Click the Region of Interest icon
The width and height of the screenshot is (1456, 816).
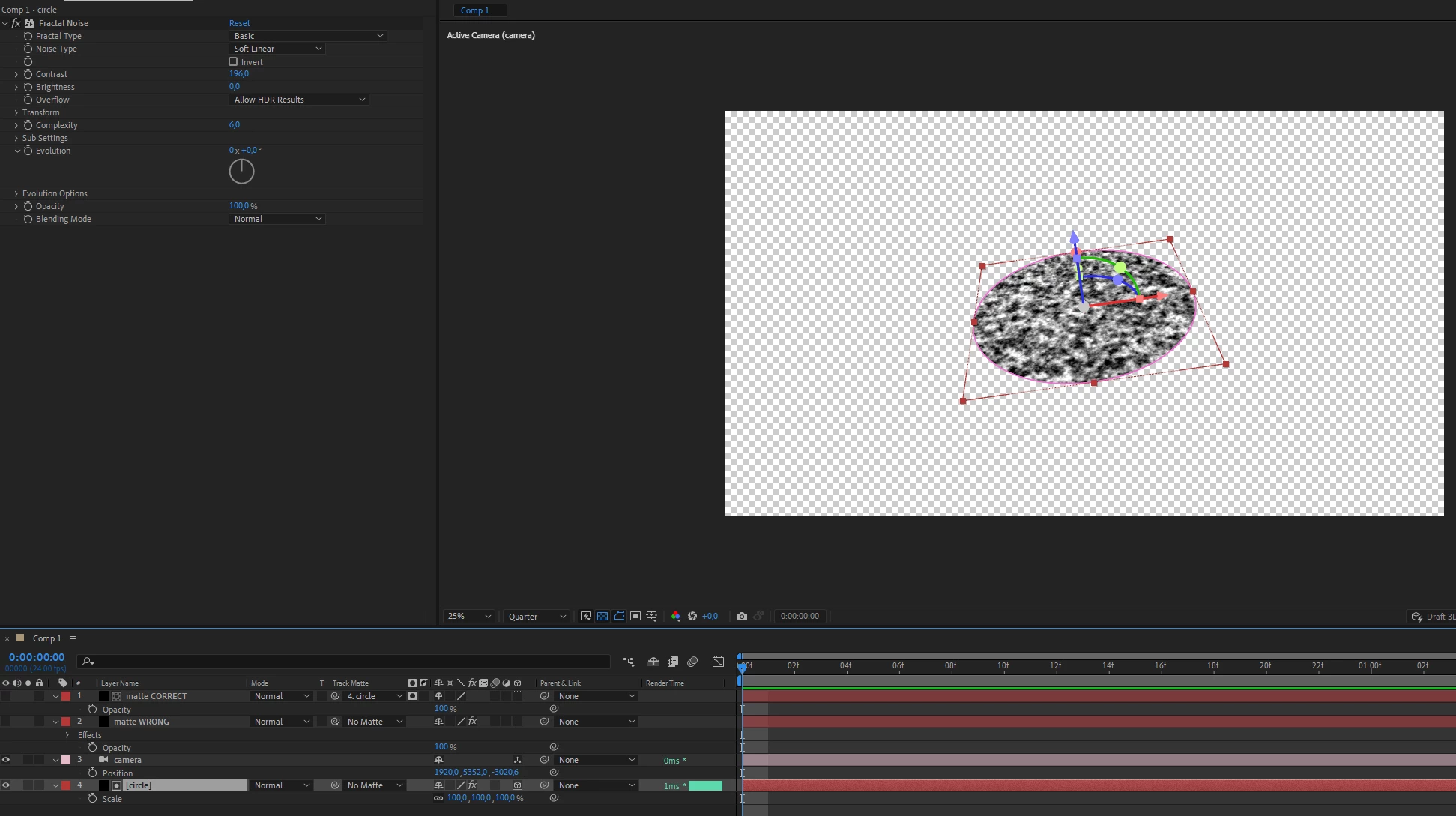click(x=635, y=617)
